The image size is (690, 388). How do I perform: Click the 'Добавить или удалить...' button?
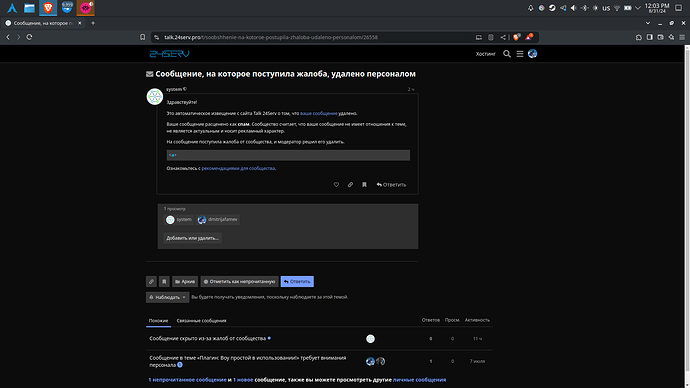(x=192, y=238)
